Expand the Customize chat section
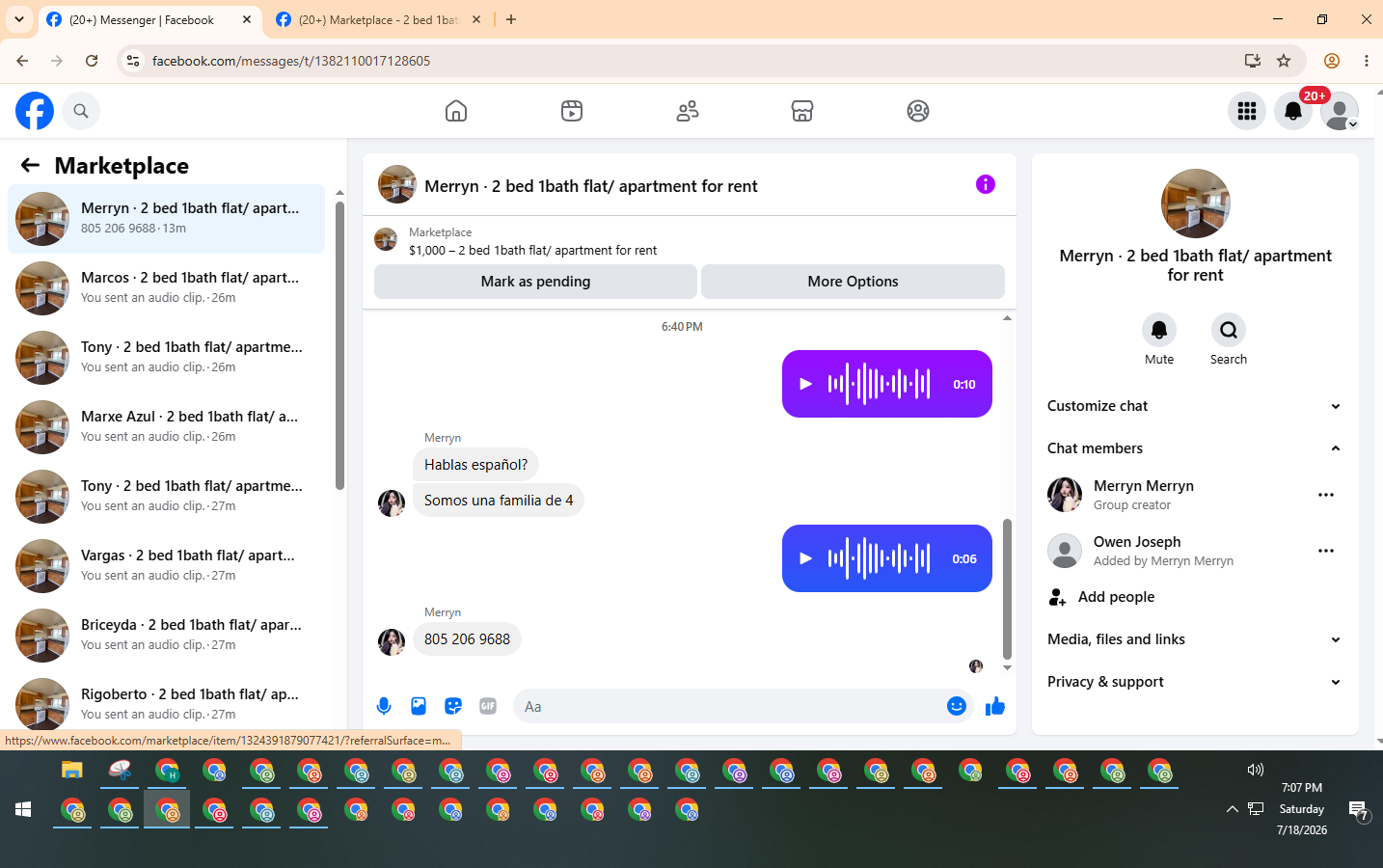The height and width of the screenshot is (868, 1383). point(1195,406)
